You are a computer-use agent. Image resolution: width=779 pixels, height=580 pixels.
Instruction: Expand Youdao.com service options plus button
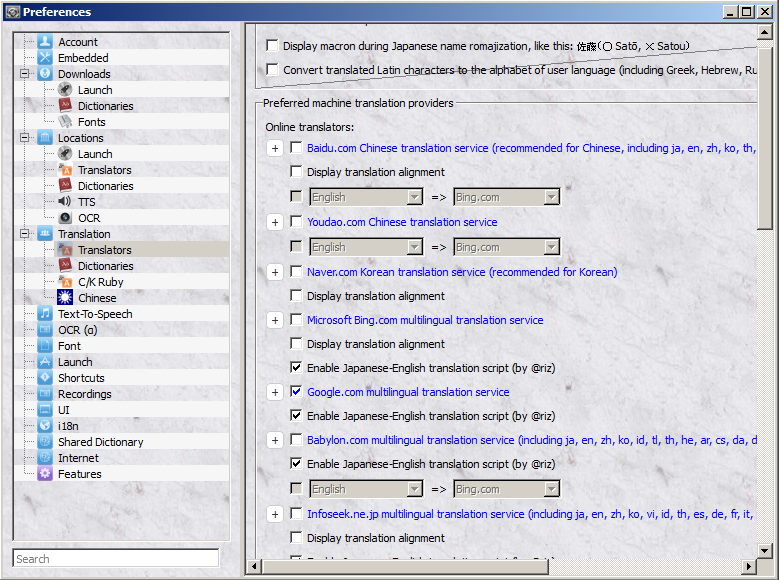[275, 222]
